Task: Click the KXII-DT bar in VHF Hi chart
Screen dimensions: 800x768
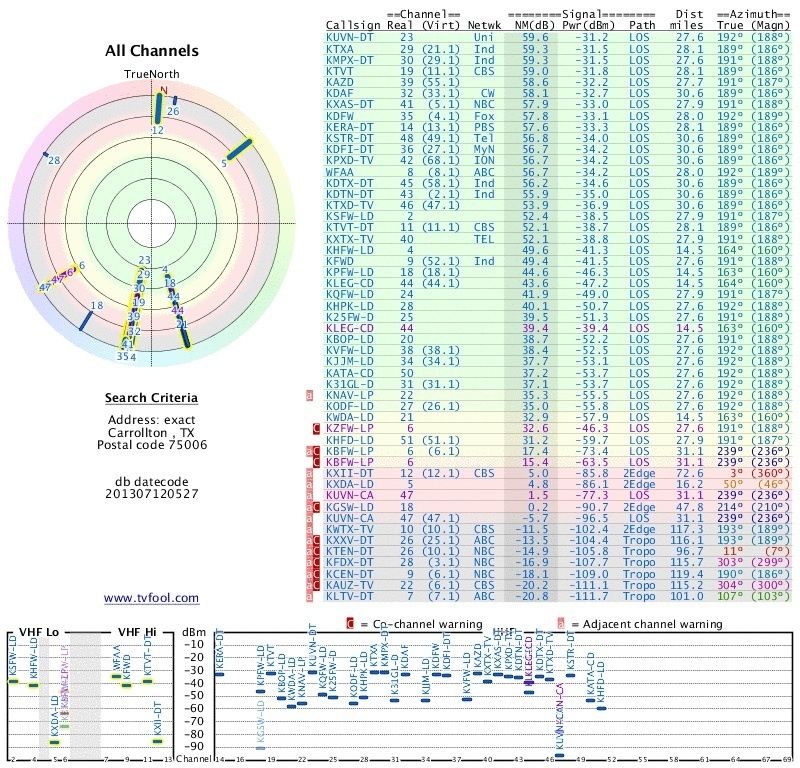Action: (158, 741)
